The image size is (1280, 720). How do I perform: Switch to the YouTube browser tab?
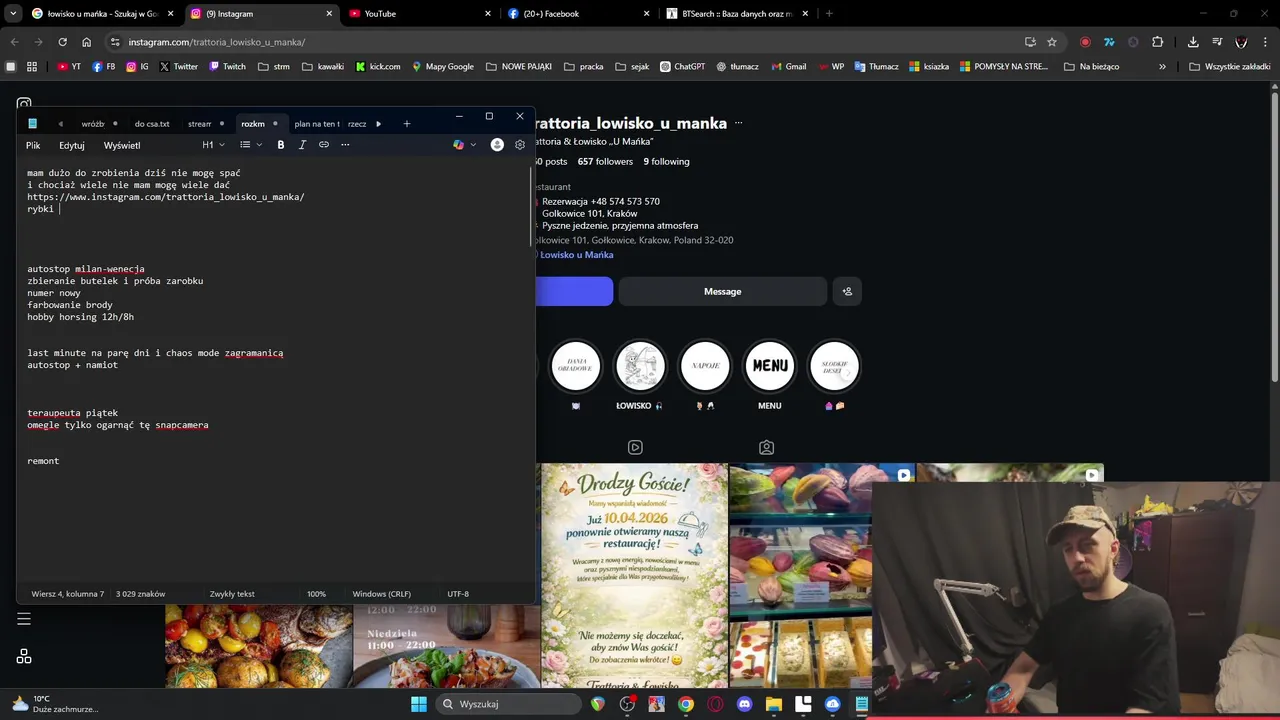418,14
